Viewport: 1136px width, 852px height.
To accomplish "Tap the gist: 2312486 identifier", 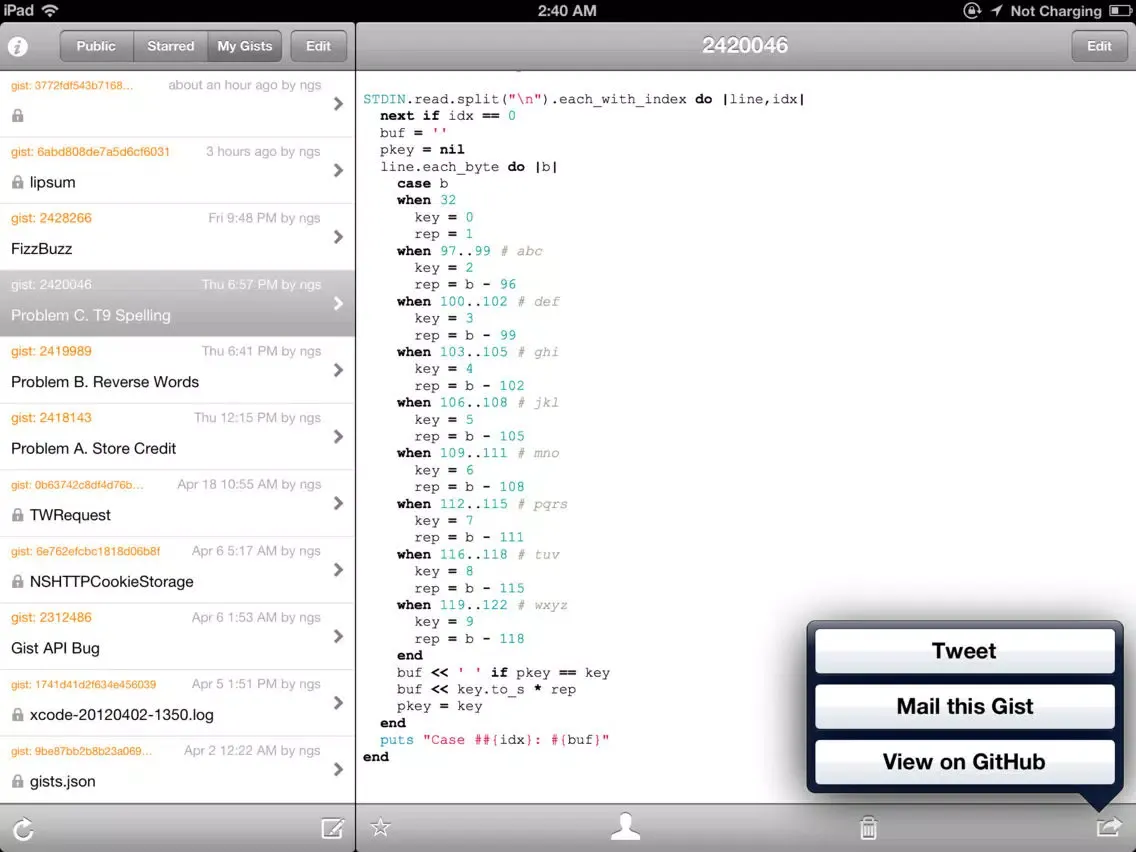I will point(51,618).
